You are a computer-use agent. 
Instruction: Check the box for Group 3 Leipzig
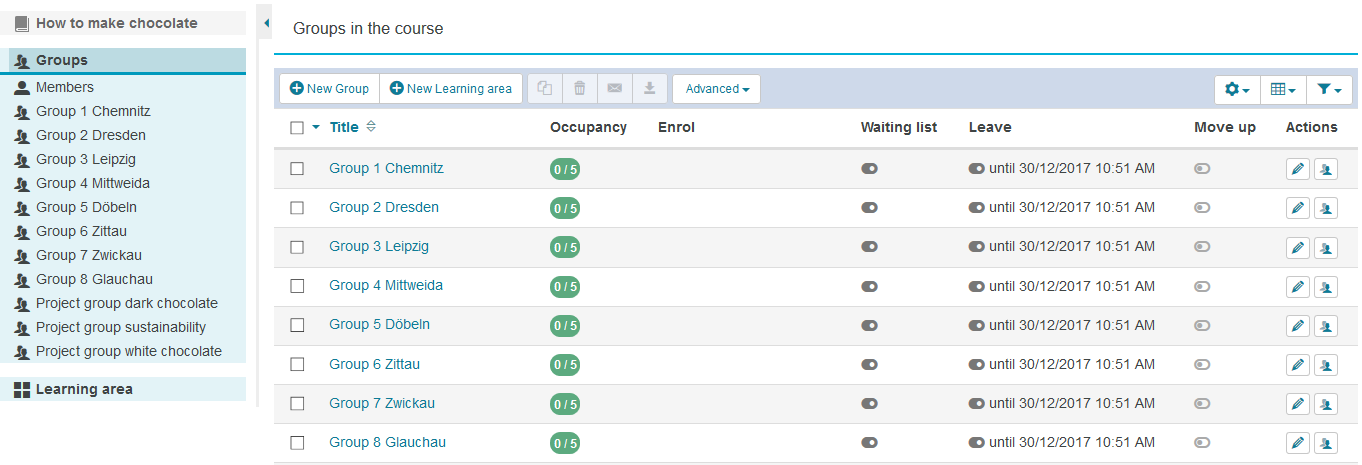pyautogui.click(x=297, y=247)
